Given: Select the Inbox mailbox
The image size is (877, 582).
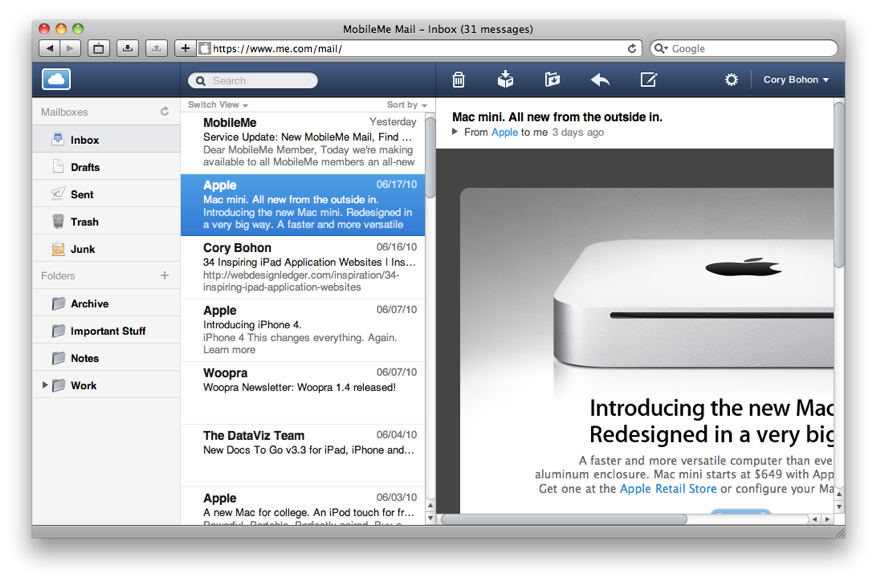Looking at the screenshot, I should pos(106,139).
